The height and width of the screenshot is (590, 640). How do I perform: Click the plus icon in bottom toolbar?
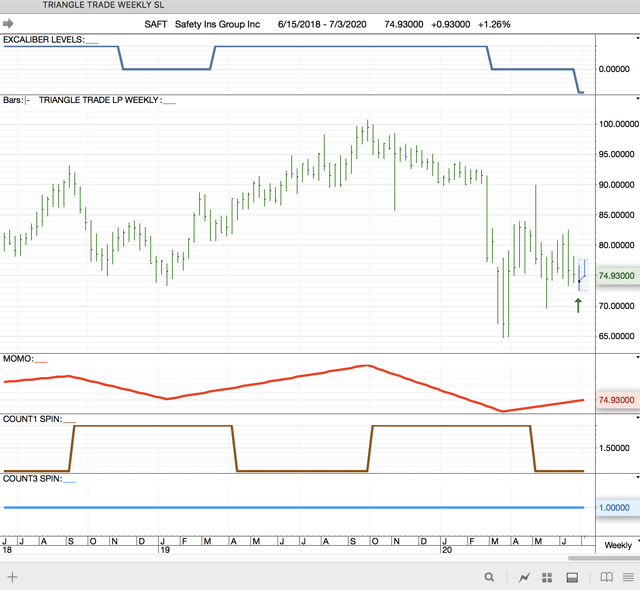click(12, 577)
